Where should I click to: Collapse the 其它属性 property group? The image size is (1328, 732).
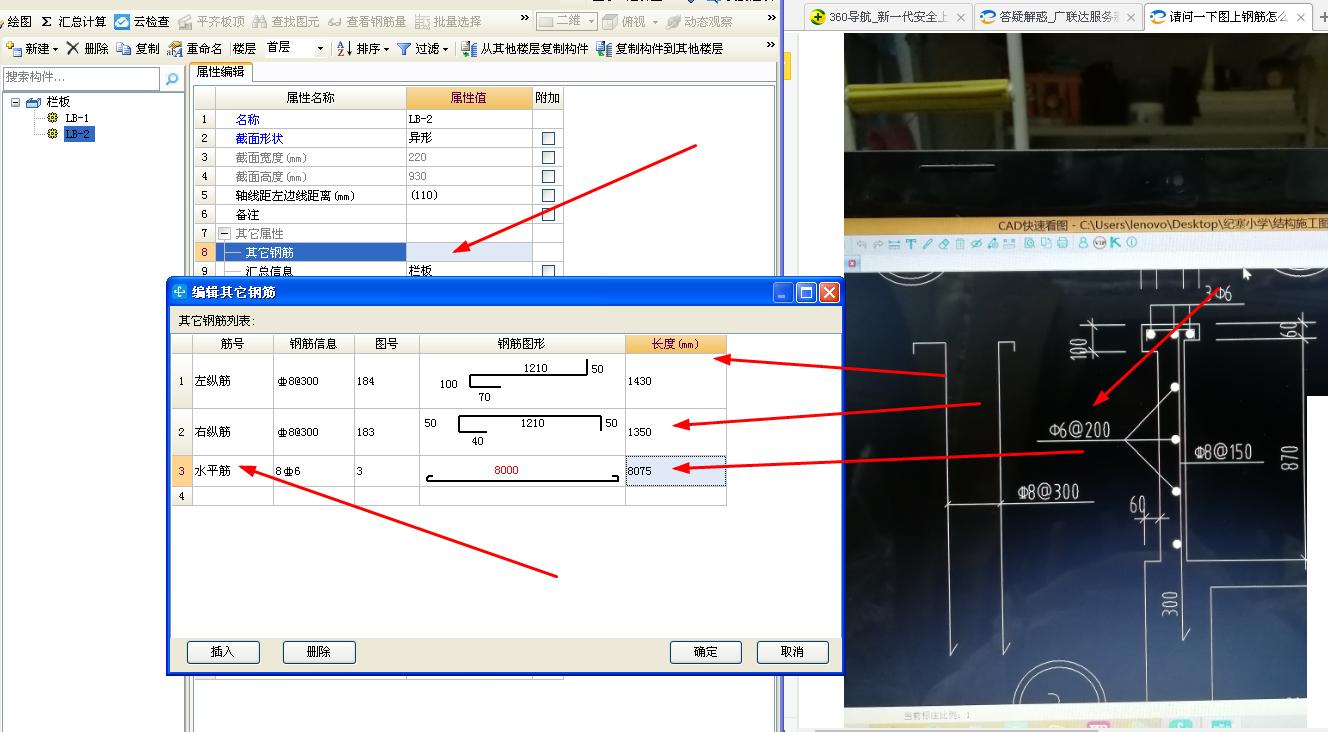coord(225,233)
